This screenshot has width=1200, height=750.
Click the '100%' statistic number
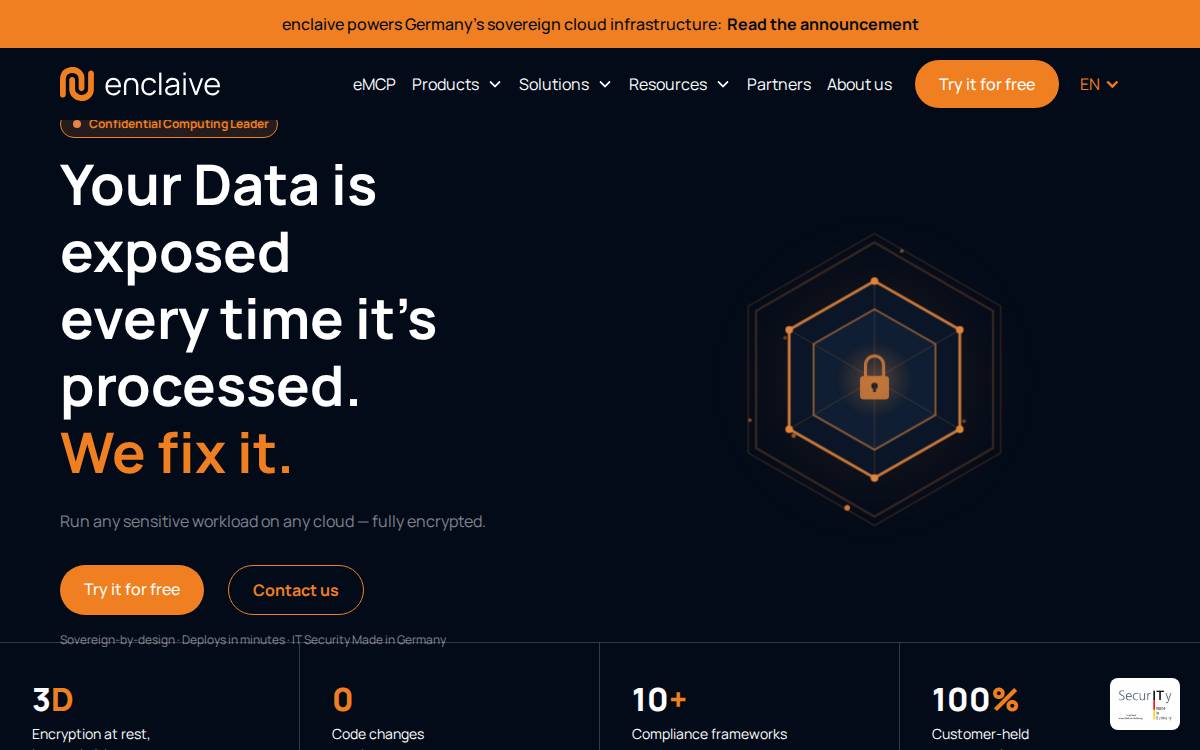tap(975, 699)
